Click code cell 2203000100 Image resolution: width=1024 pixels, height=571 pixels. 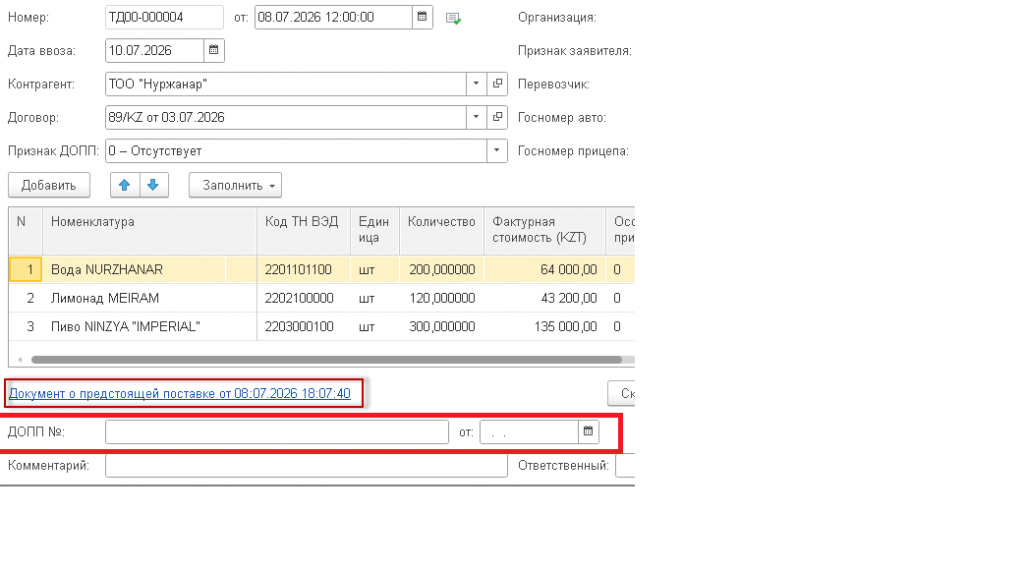pos(304,326)
